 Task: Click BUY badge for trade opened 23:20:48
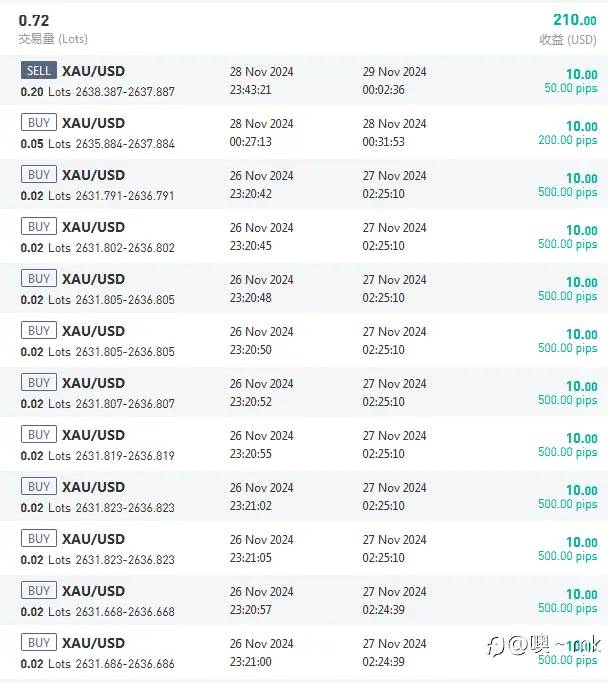click(39, 278)
